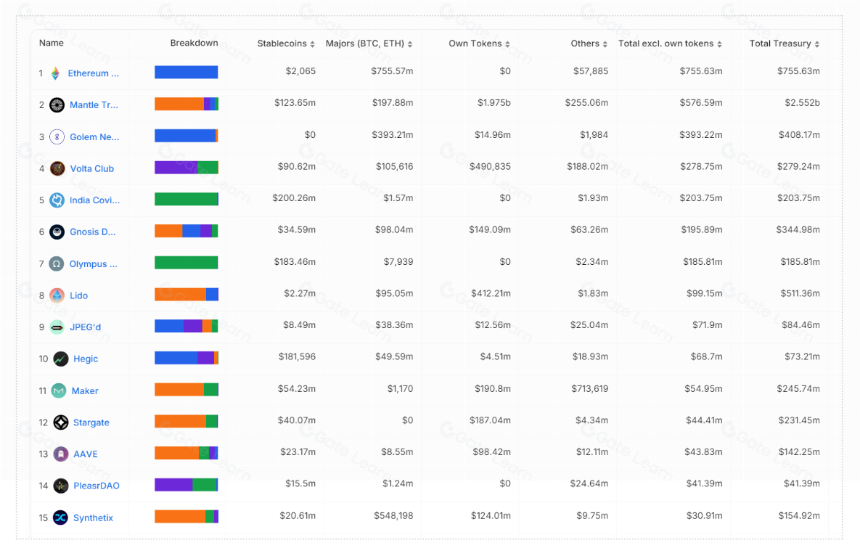Click the Gnosis breakdown bar
860x556 pixels.
(186, 231)
